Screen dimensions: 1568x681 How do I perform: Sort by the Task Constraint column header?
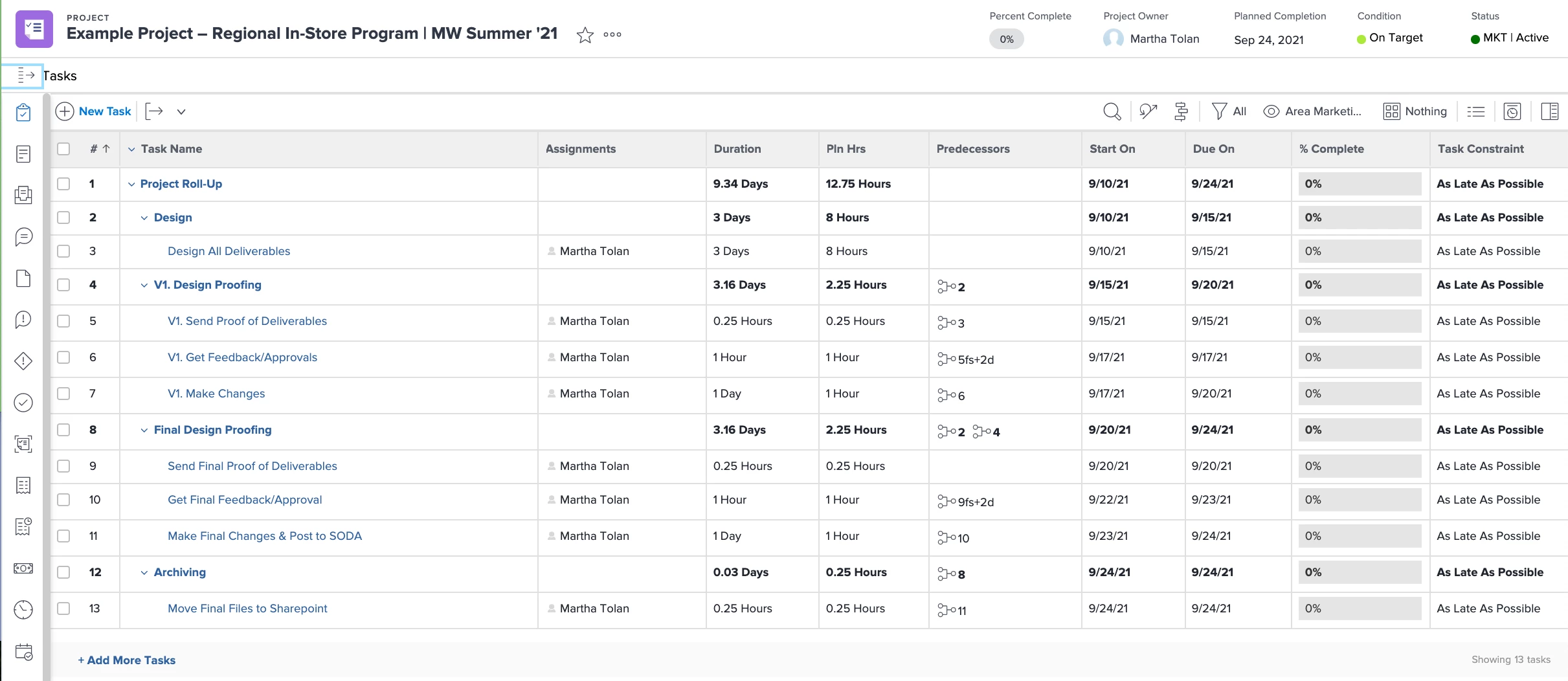point(1481,149)
